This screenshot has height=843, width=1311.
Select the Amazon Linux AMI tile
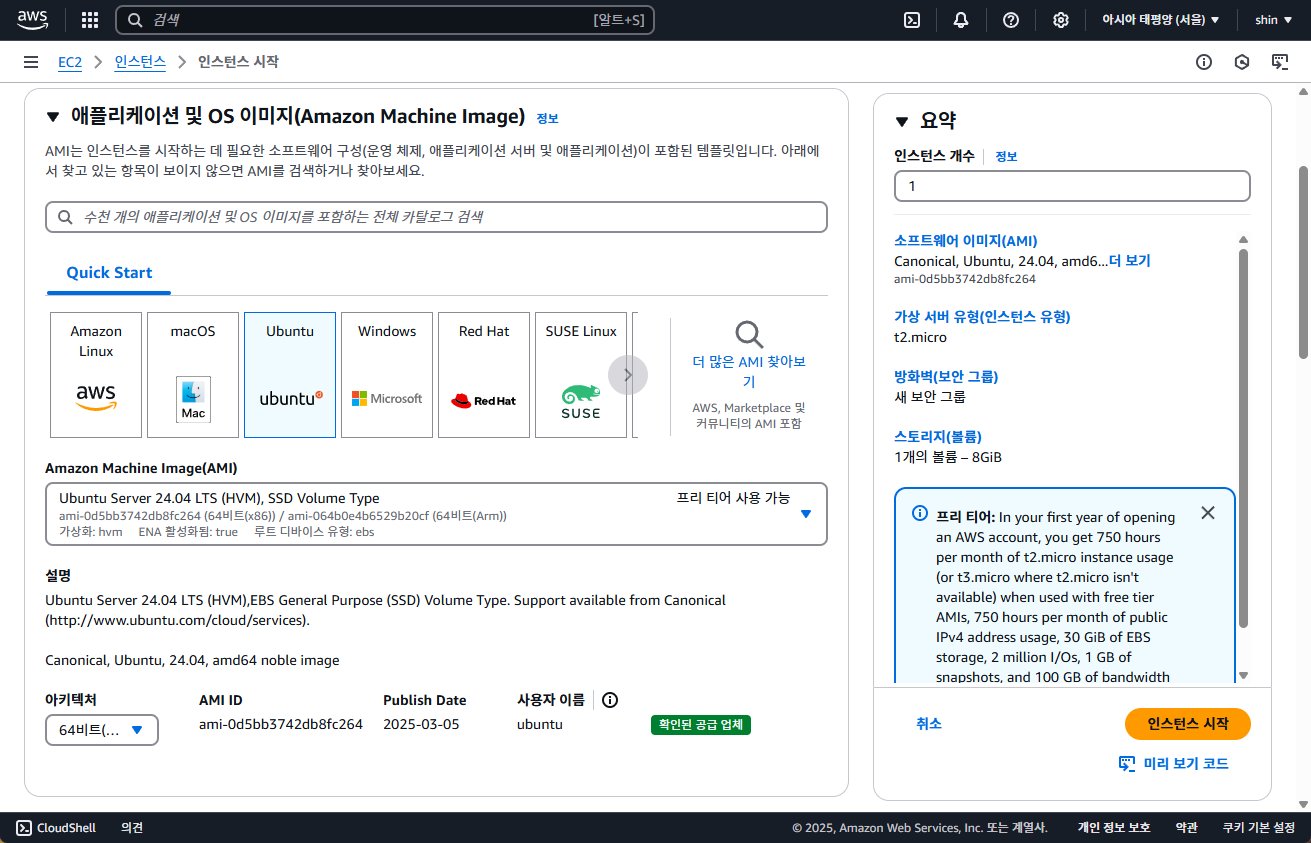click(x=96, y=375)
